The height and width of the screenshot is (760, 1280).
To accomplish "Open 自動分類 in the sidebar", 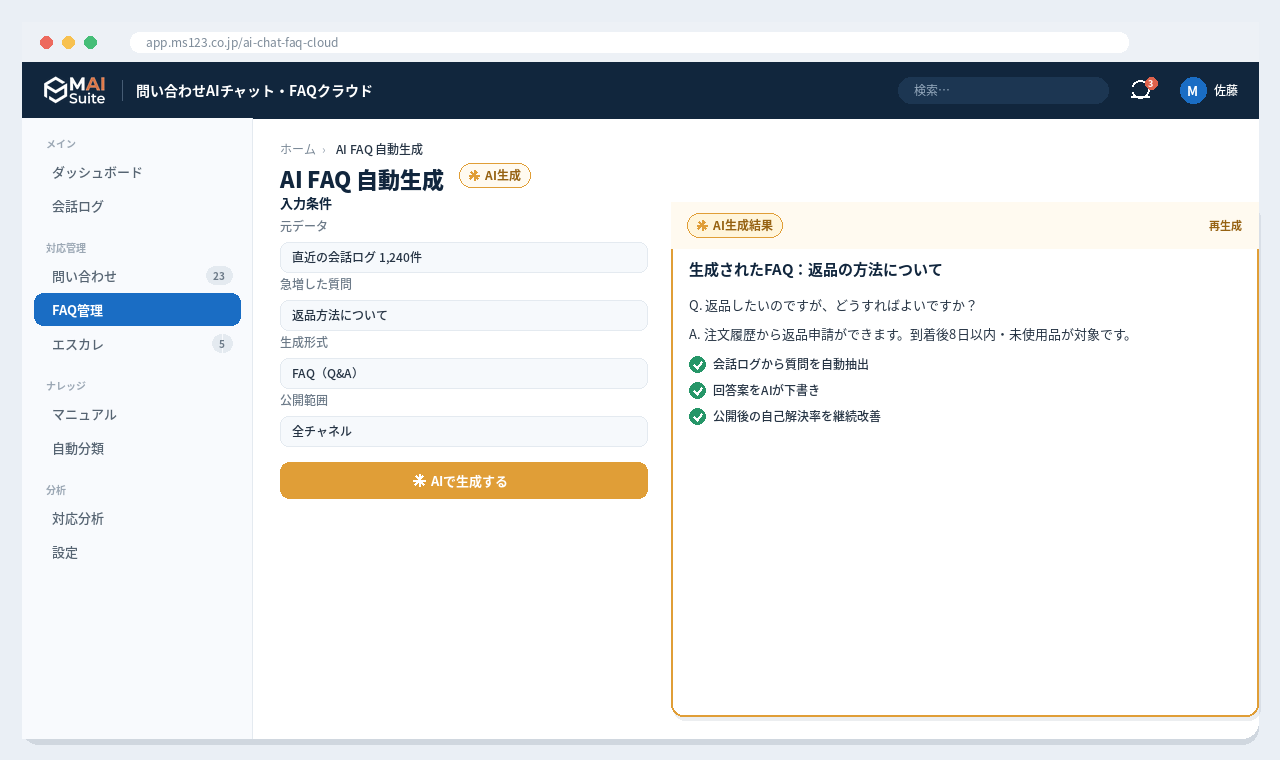I will (137, 448).
